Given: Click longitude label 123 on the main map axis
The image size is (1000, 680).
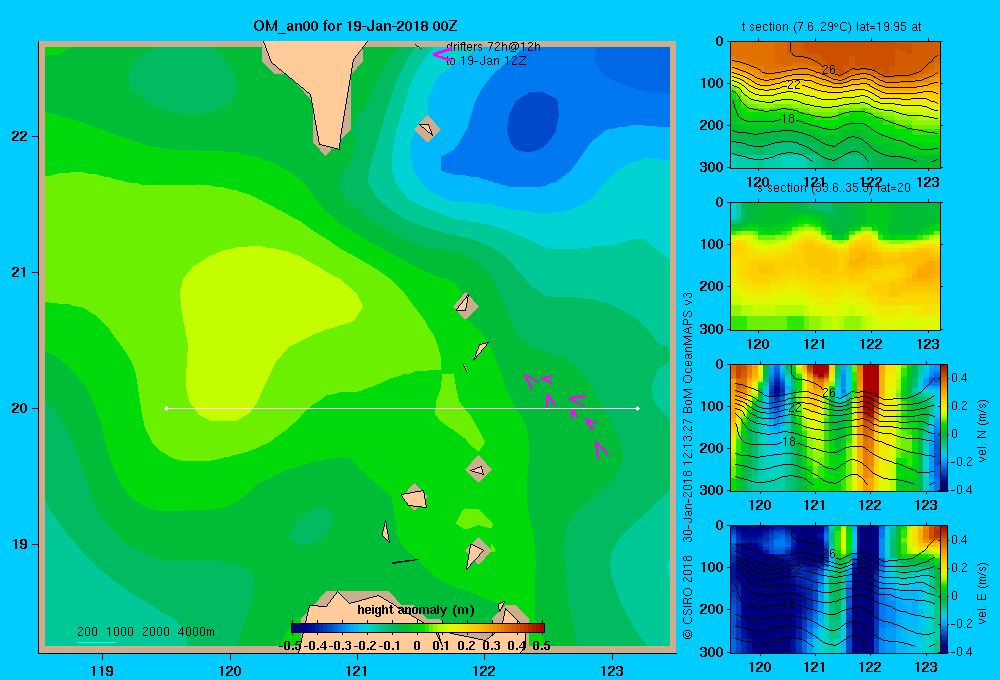Looking at the screenshot, I should point(612,670).
